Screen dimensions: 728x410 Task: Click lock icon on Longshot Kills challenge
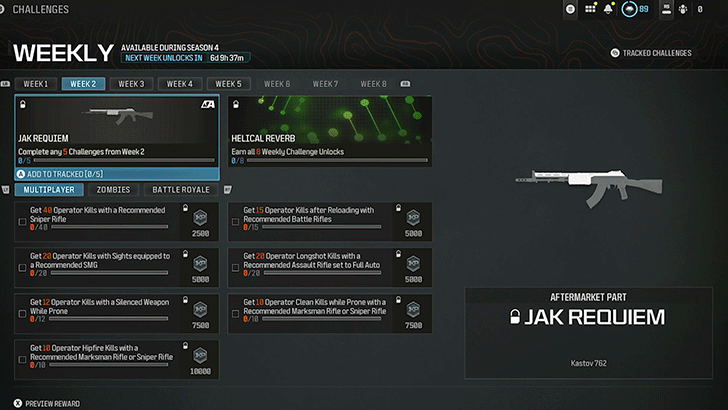point(398,254)
